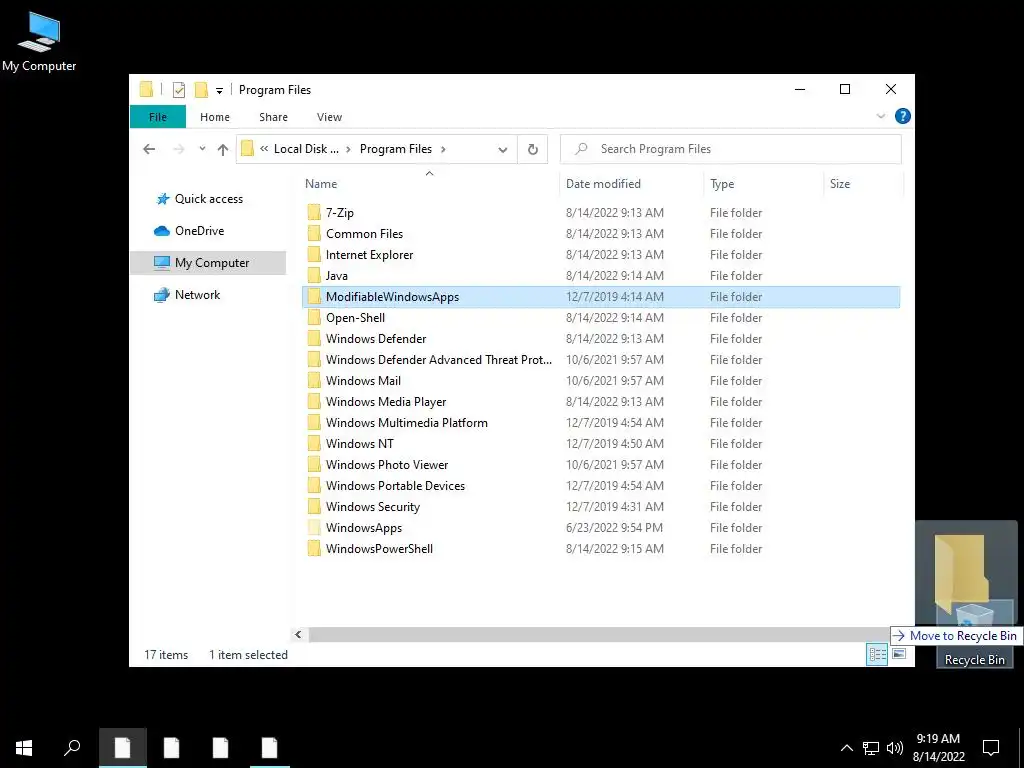Sort by Name column header

pyautogui.click(x=321, y=184)
